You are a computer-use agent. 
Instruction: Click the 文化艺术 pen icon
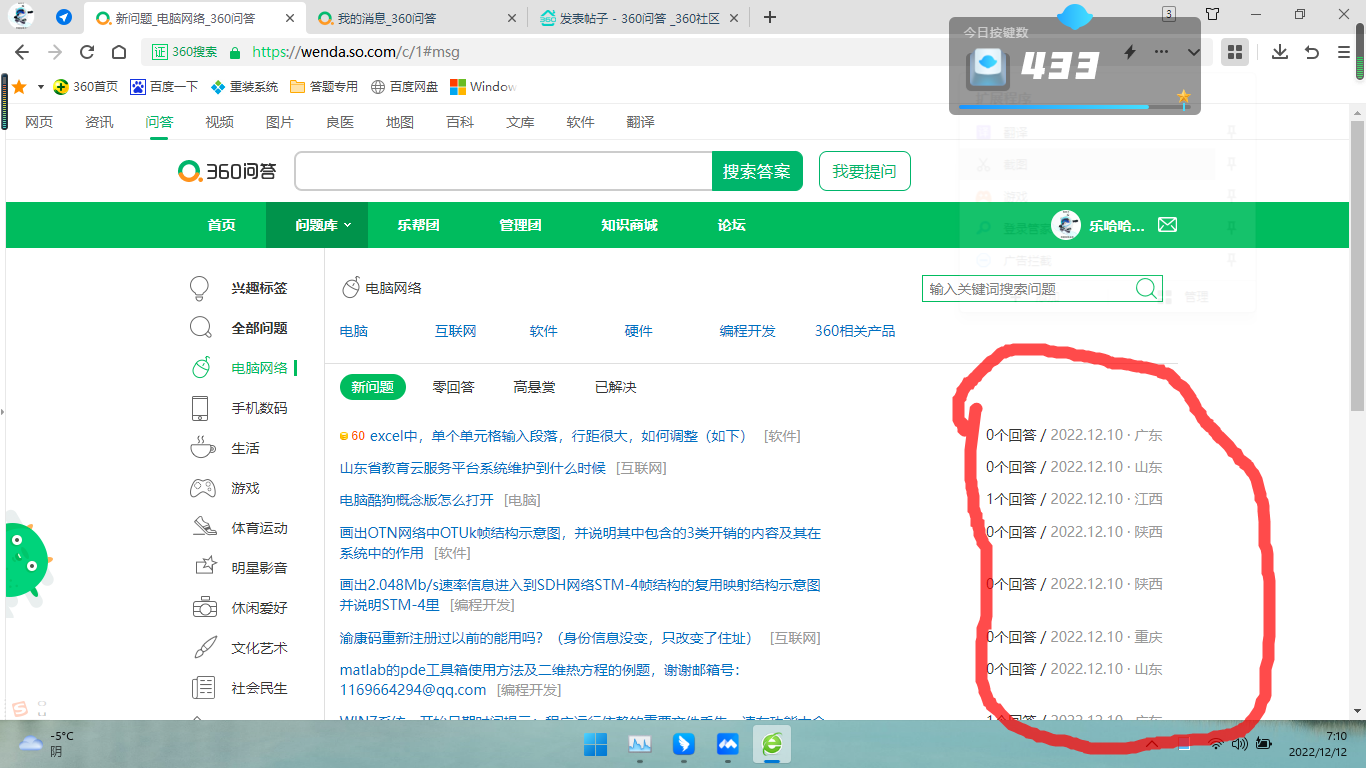tap(205, 647)
